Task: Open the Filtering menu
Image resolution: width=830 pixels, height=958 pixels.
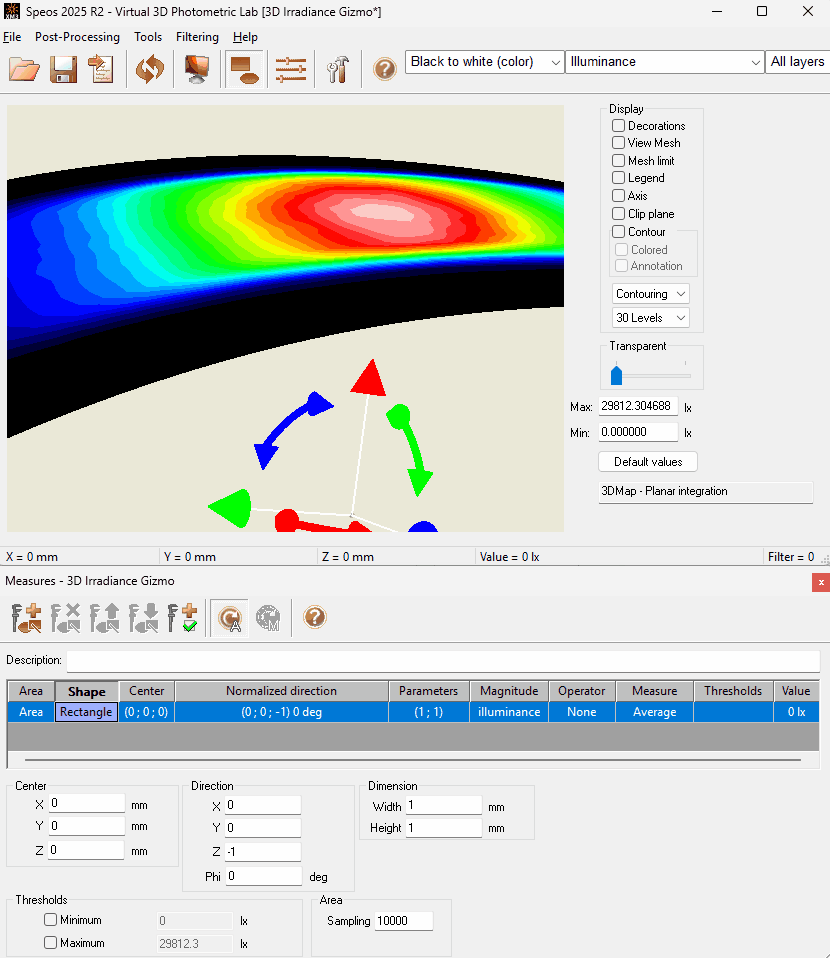Action: tap(197, 37)
